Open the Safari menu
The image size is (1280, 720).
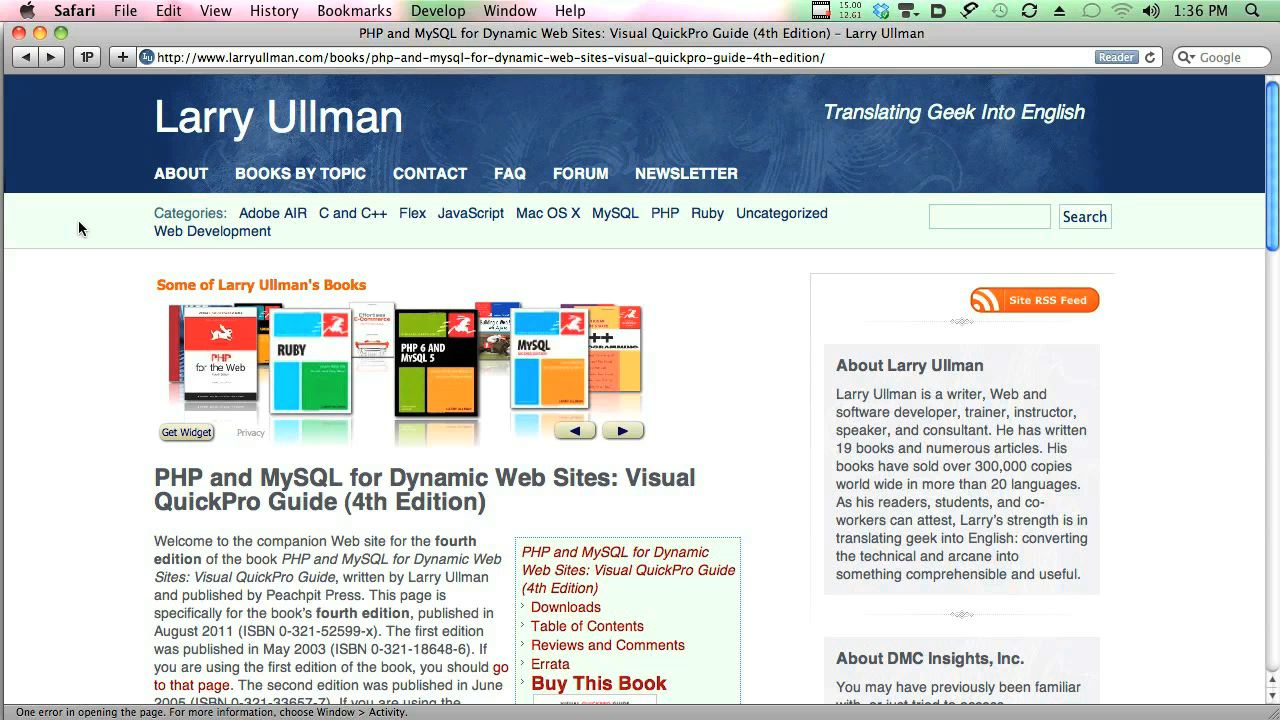75,11
